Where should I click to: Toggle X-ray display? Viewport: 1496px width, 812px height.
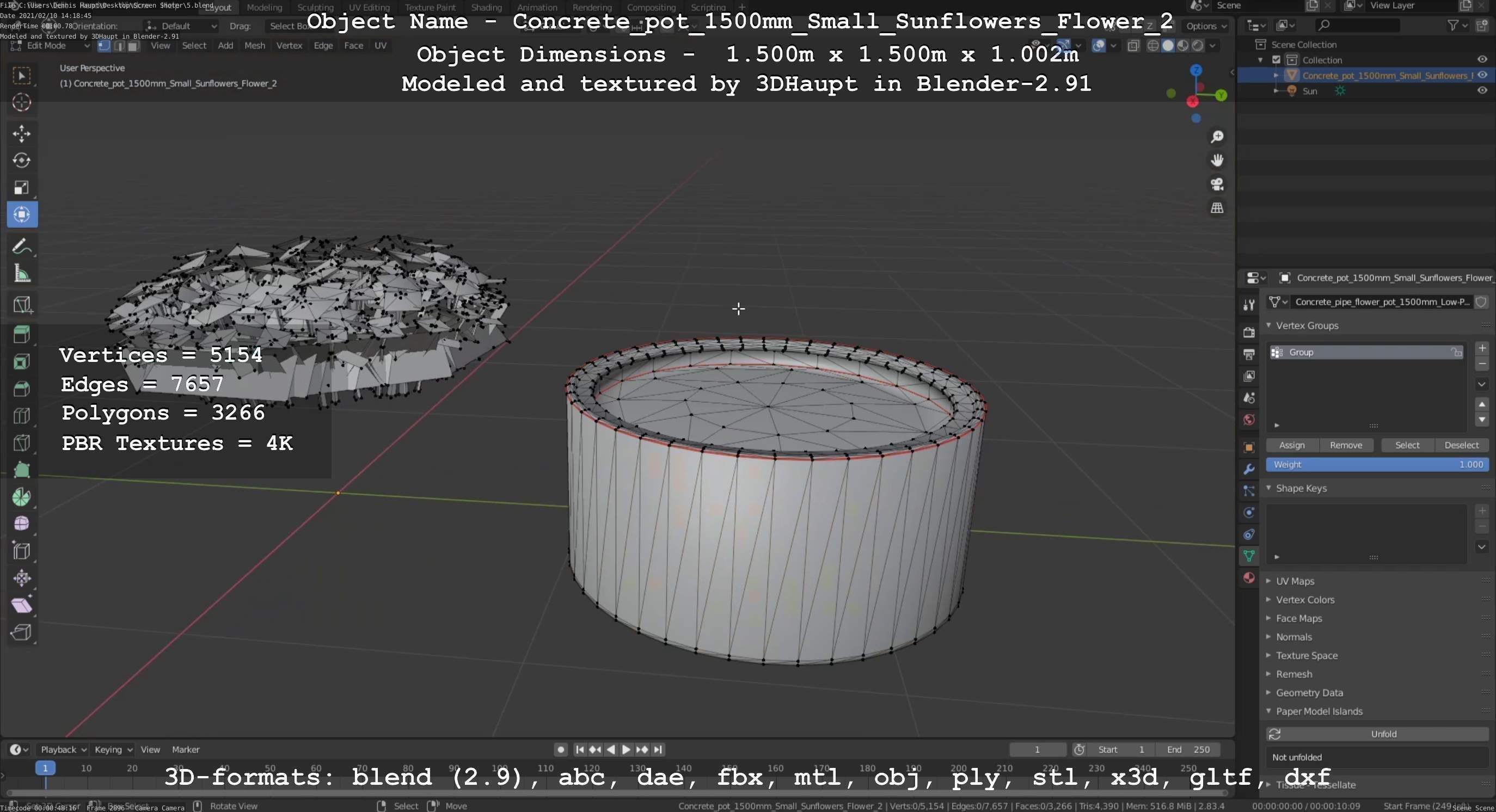1133,46
